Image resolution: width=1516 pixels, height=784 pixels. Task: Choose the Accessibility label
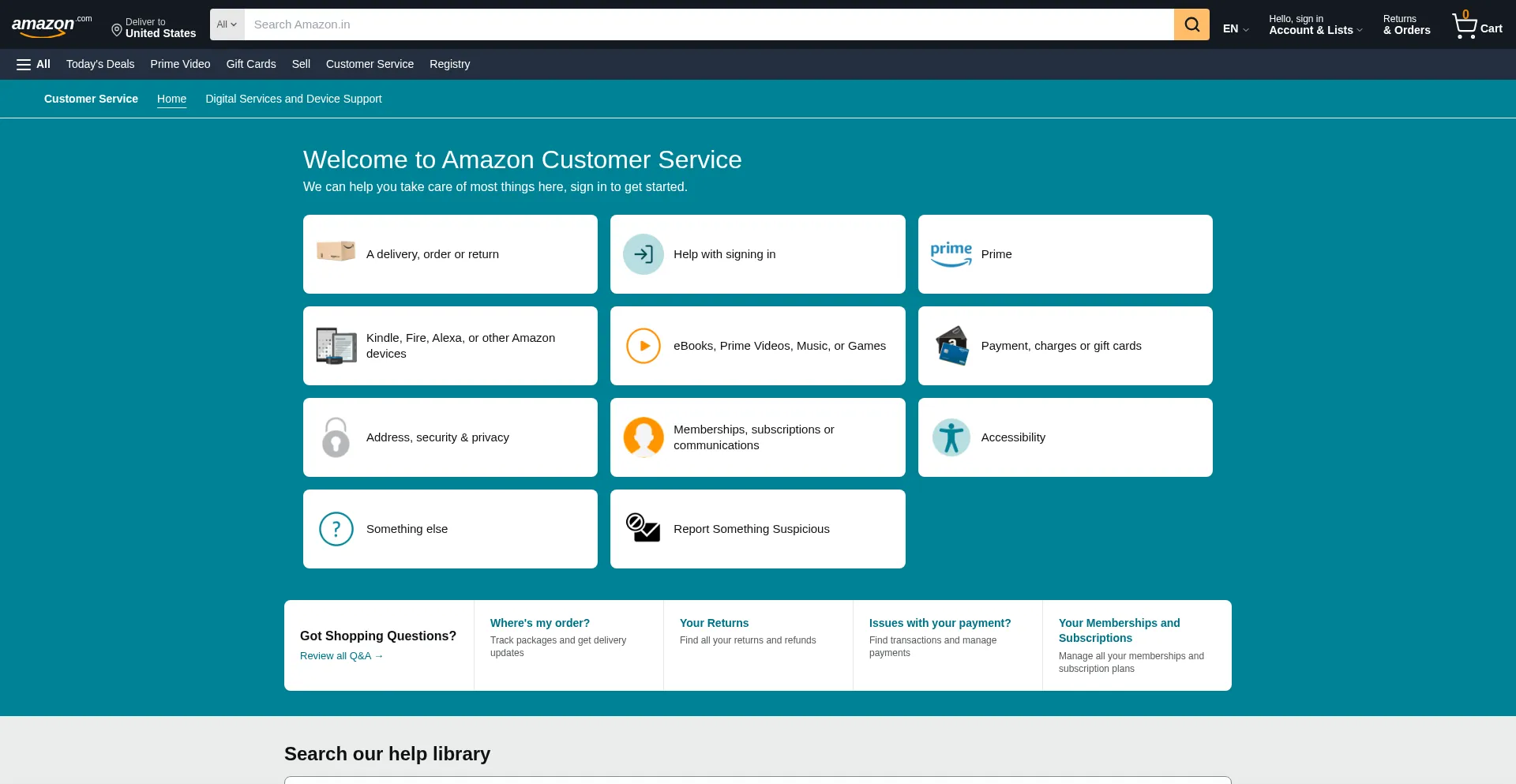pos(1013,437)
